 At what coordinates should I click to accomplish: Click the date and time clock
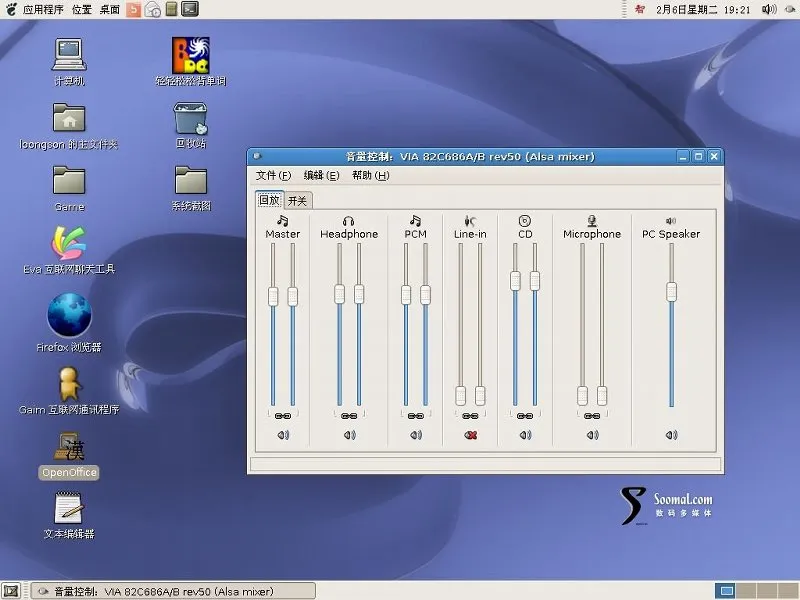(703, 9)
